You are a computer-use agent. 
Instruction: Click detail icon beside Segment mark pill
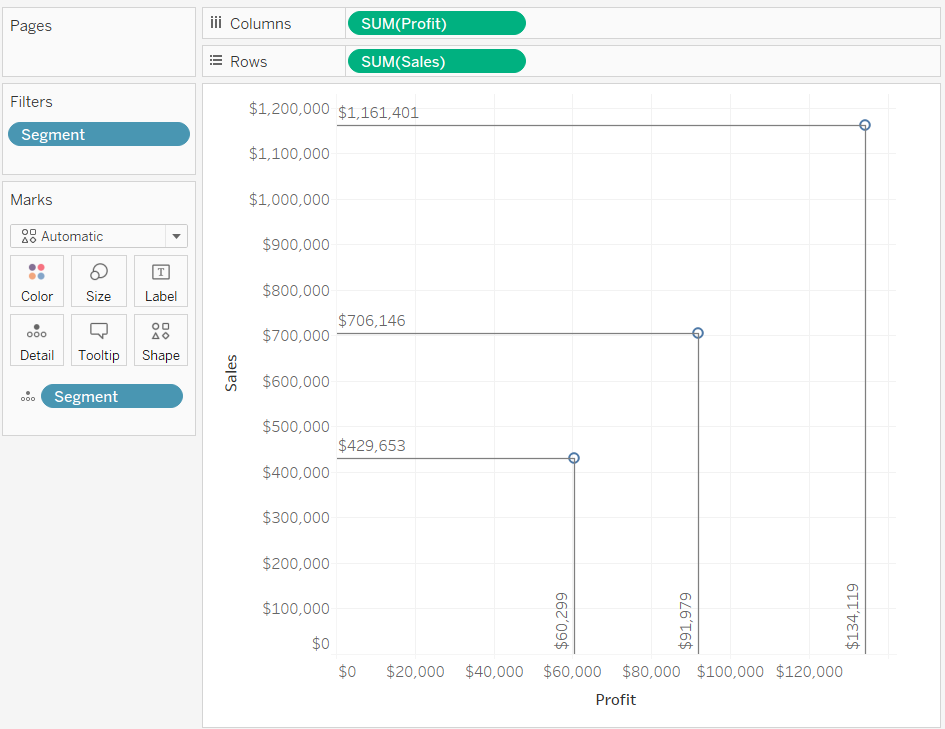pos(28,396)
